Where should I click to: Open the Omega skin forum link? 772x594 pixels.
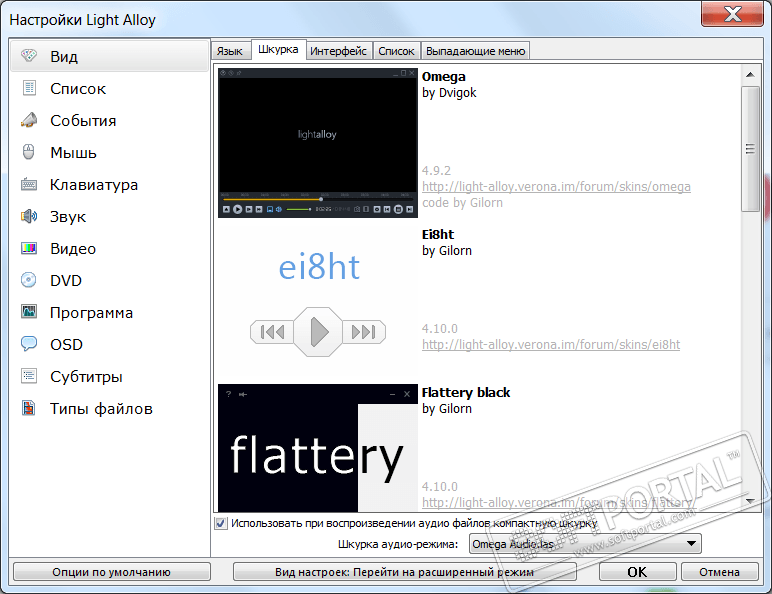[556, 187]
